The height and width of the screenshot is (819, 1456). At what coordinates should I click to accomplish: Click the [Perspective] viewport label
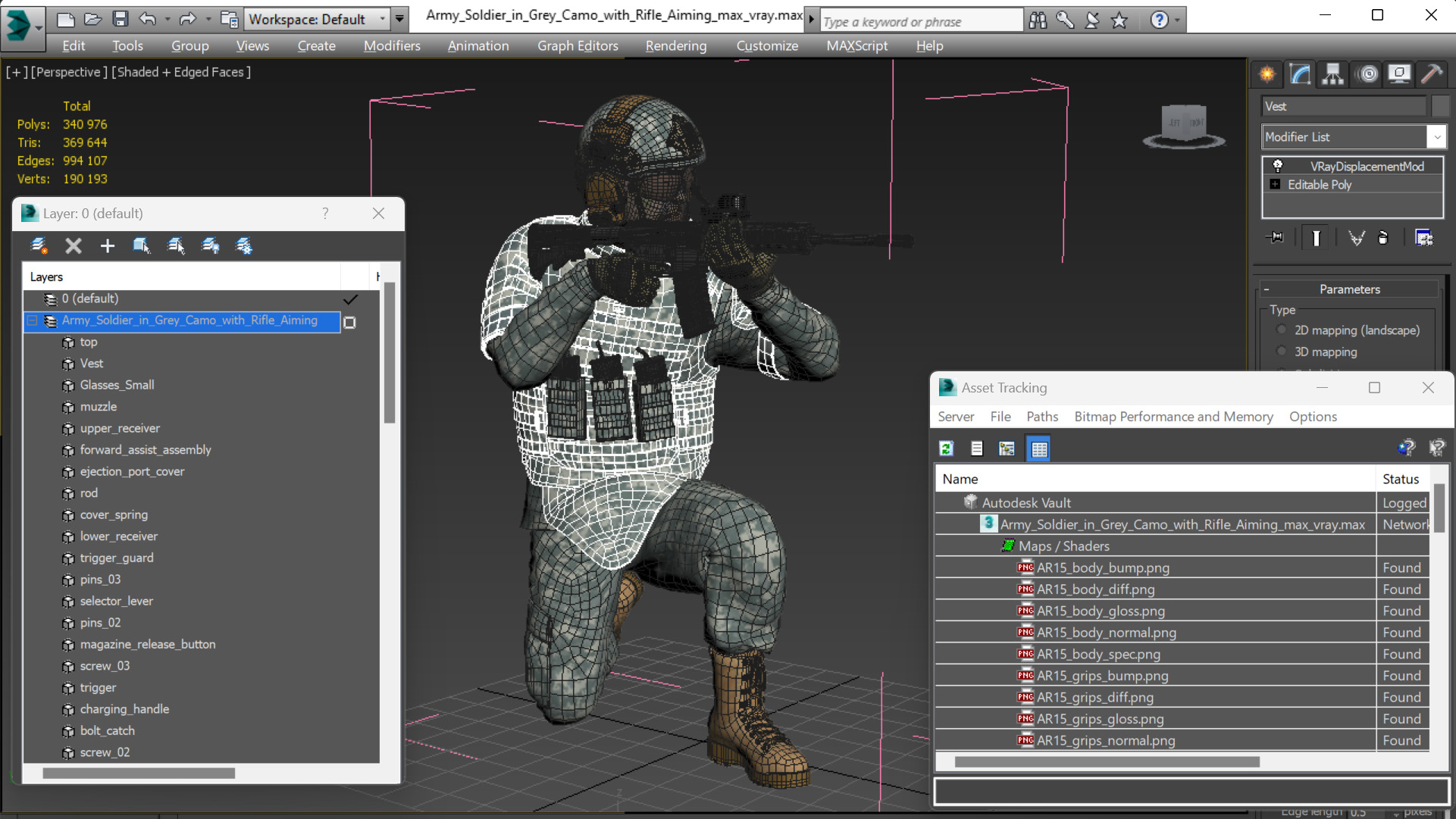click(67, 72)
